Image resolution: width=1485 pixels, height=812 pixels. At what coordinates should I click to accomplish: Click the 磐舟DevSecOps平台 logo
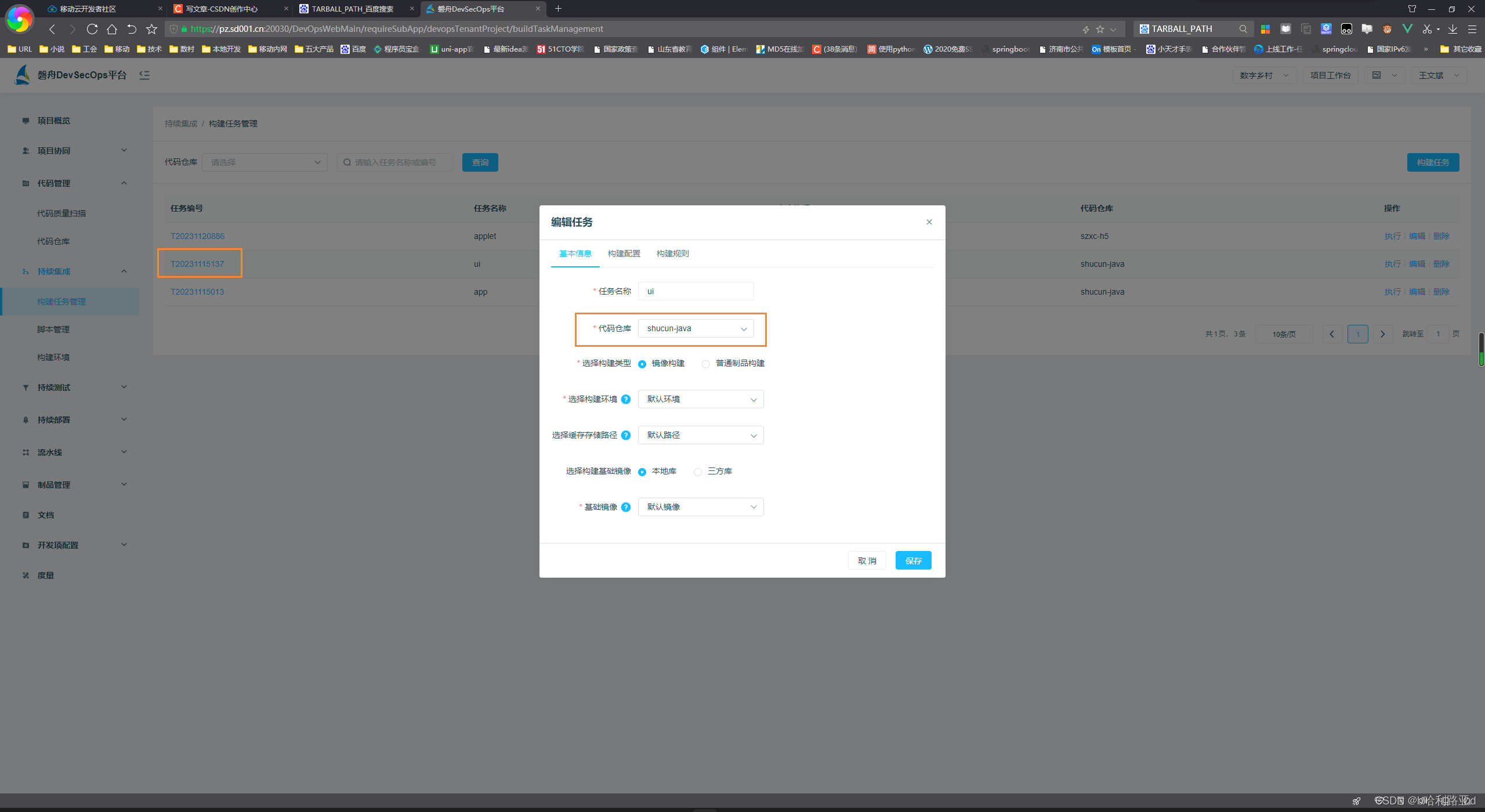tap(70, 75)
